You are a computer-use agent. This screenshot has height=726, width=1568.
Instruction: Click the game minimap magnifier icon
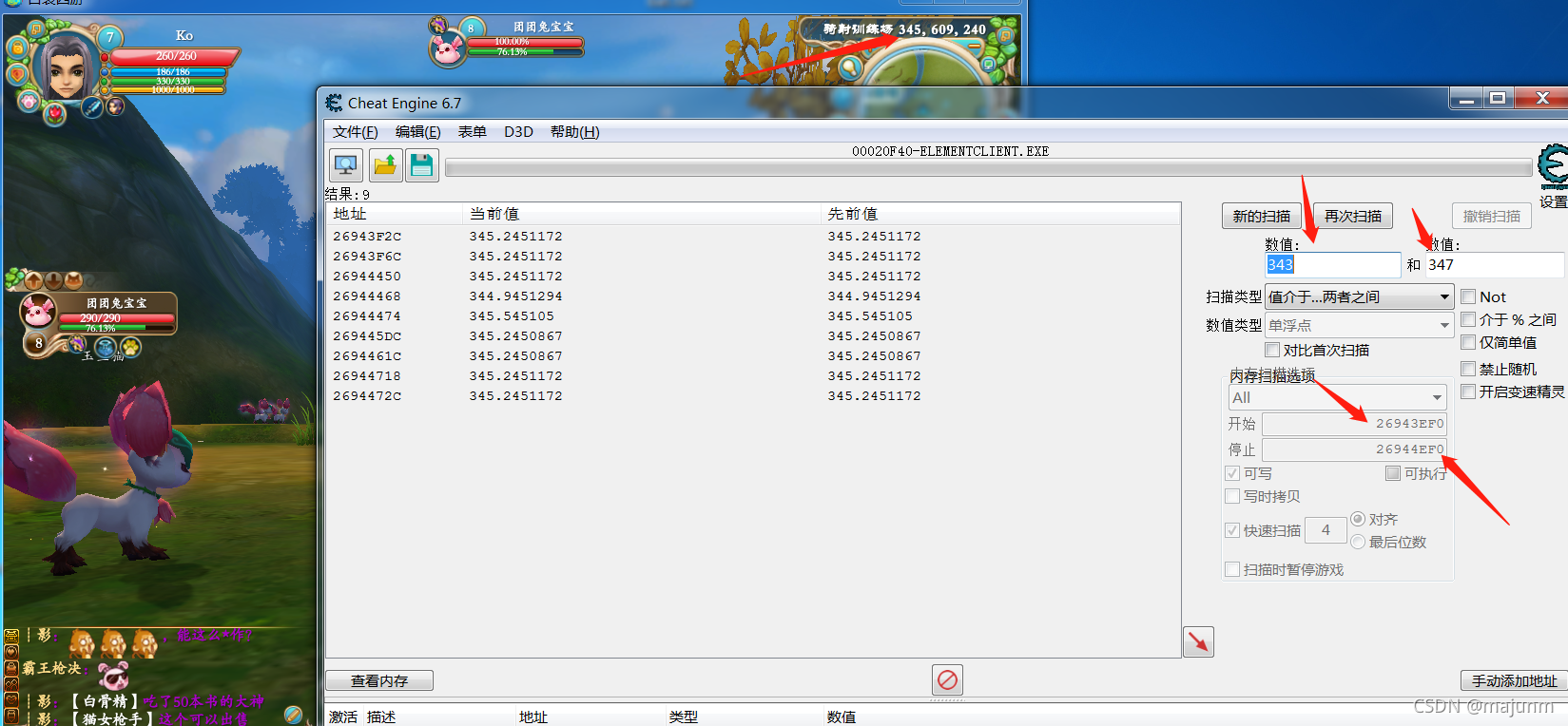pyautogui.click(x=849, y=67)
